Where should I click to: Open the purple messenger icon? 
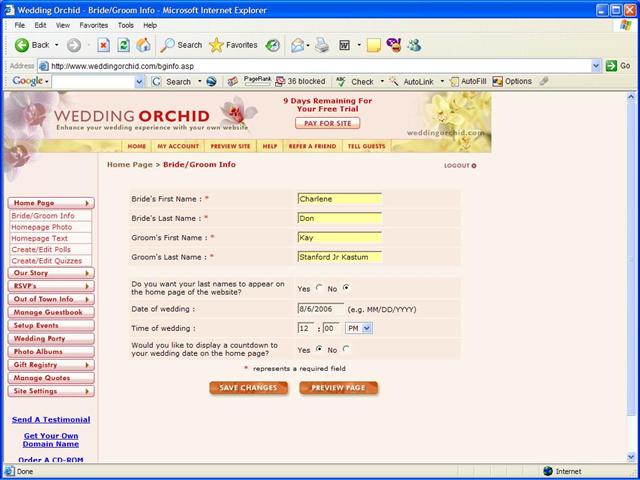[394, 45]
